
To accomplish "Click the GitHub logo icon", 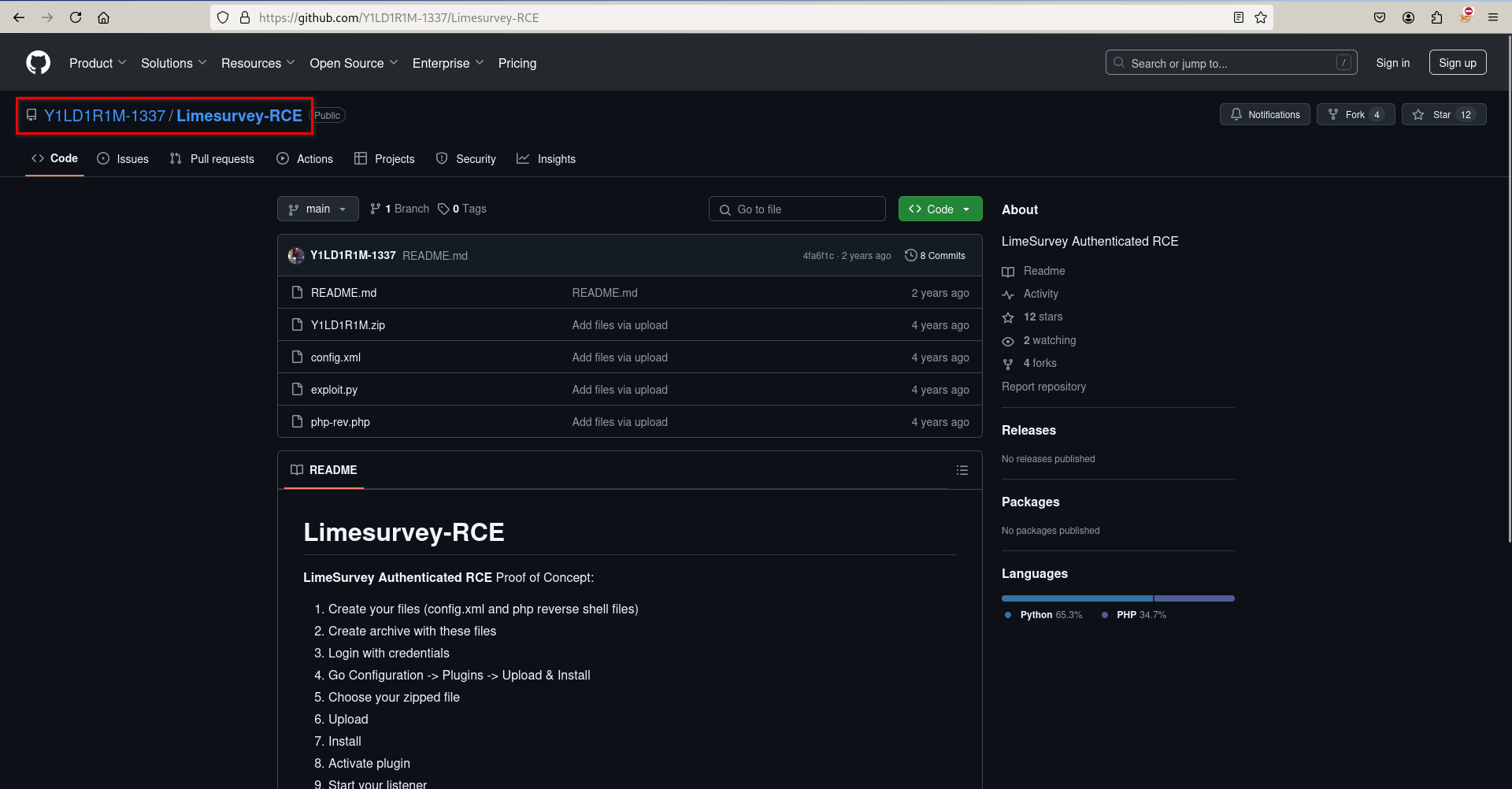I will point(38,63).
